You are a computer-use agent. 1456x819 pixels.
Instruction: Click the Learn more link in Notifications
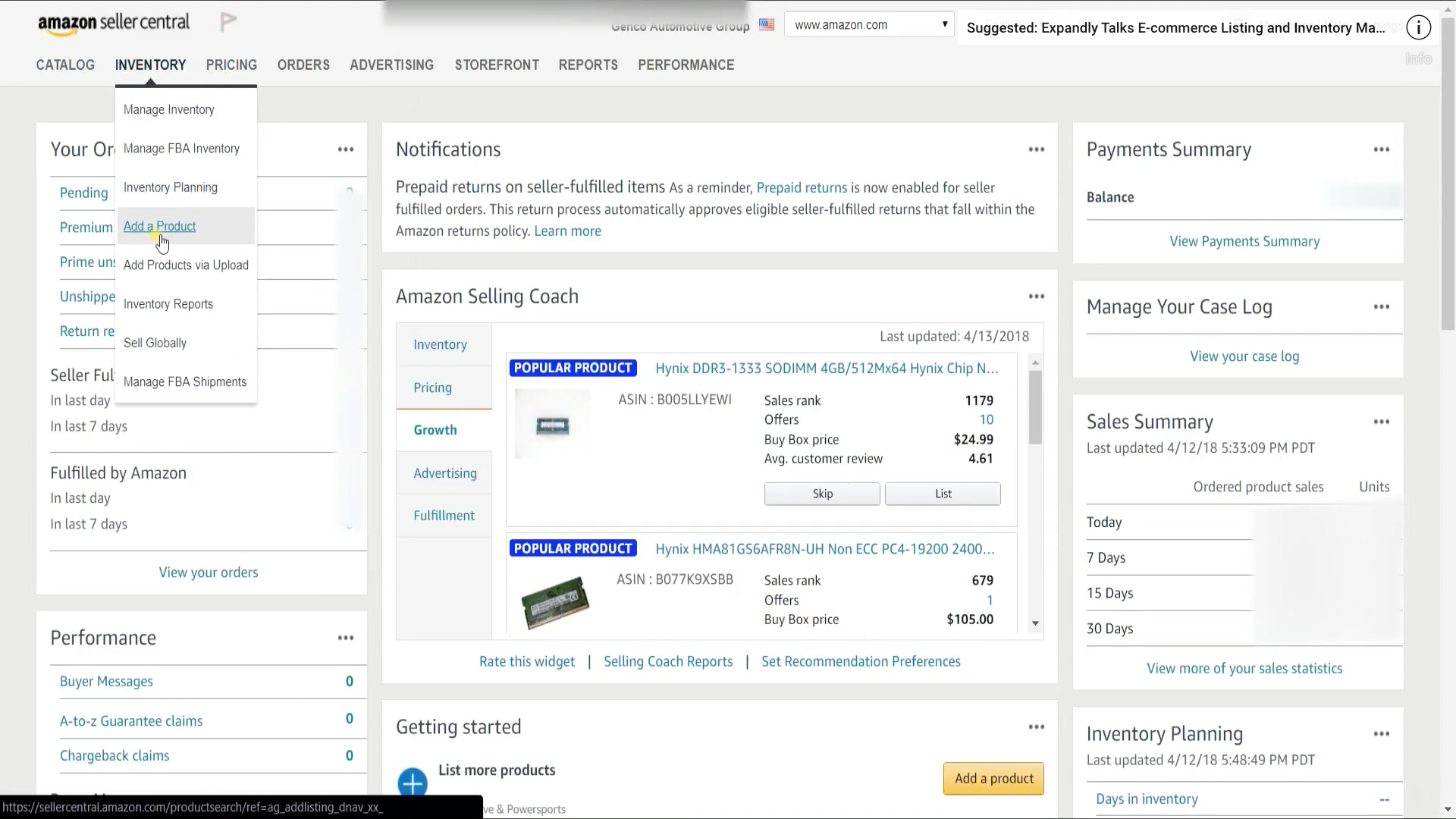pyautogui.click(x=567, y=231)
